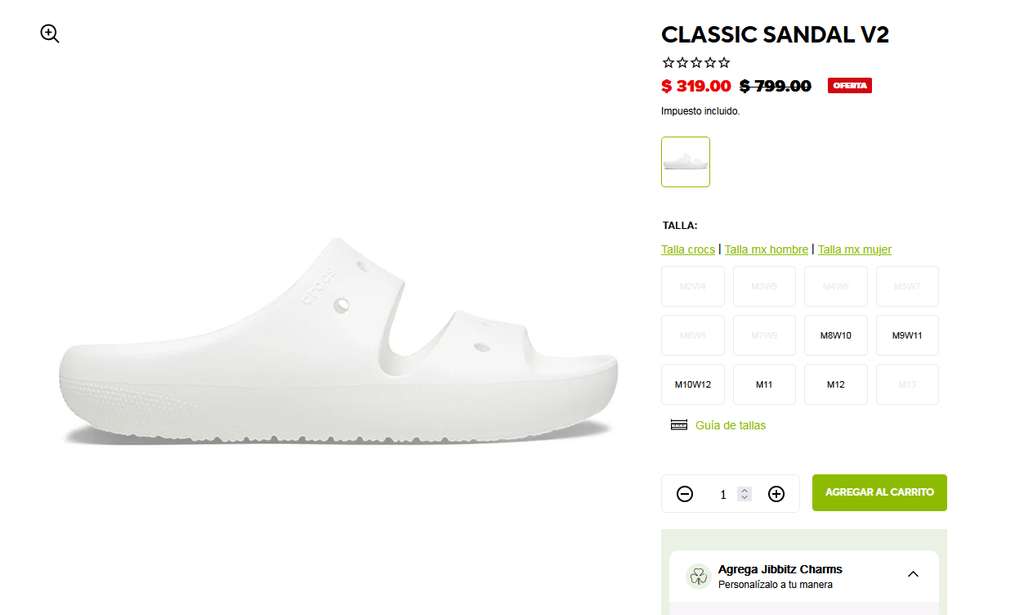The width and height of the screenshot is (1024, 615).
Task: Click the zoom magnifier icon on image
Action: 50,33
